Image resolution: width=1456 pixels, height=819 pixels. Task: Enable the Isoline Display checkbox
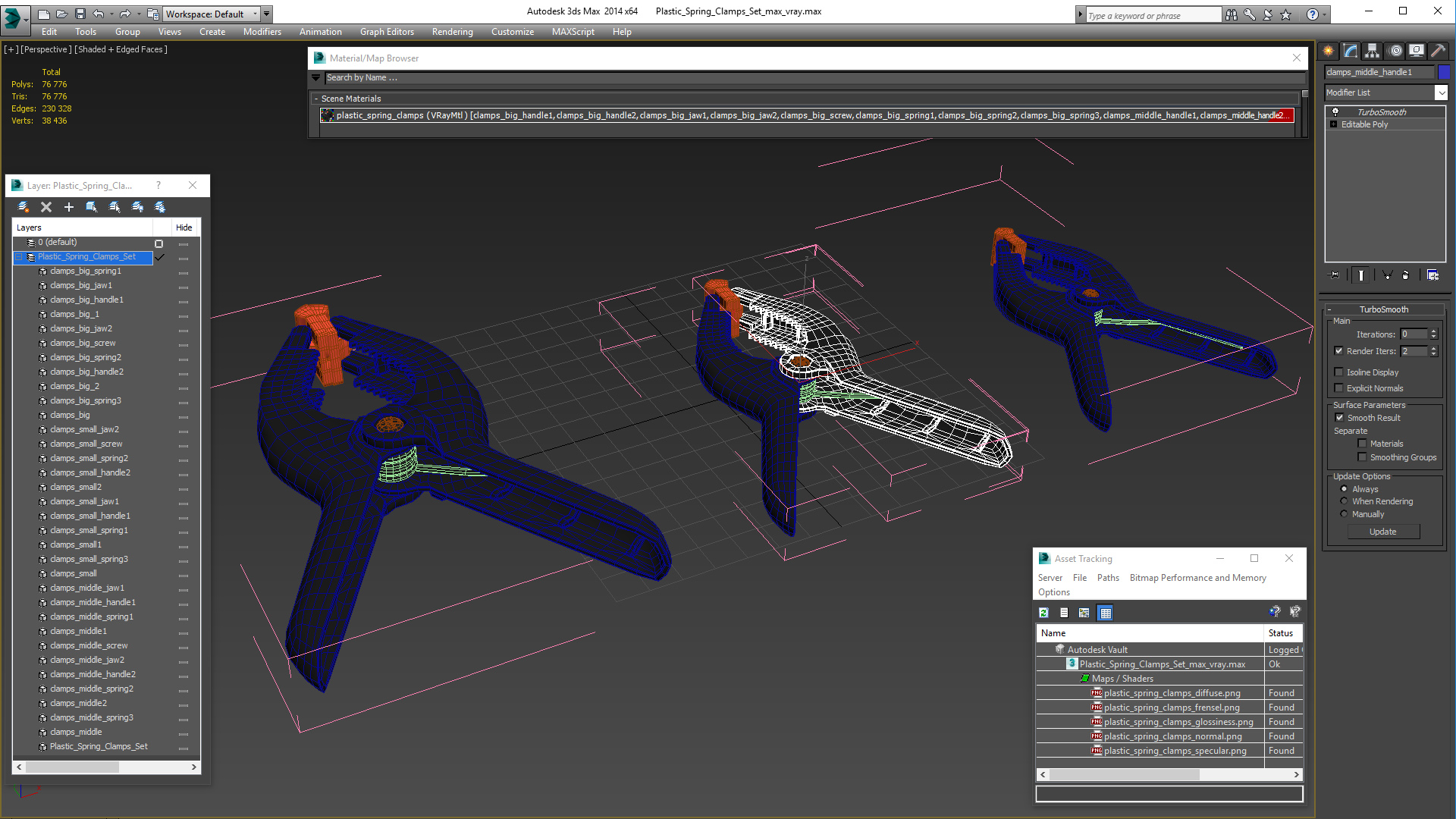point(1338,372)
